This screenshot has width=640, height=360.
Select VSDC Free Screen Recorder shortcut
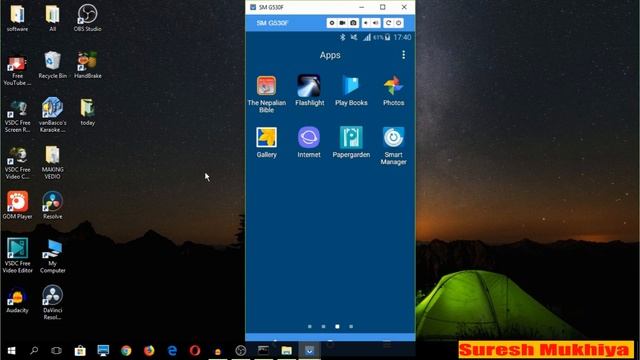(x=17, y=116)
